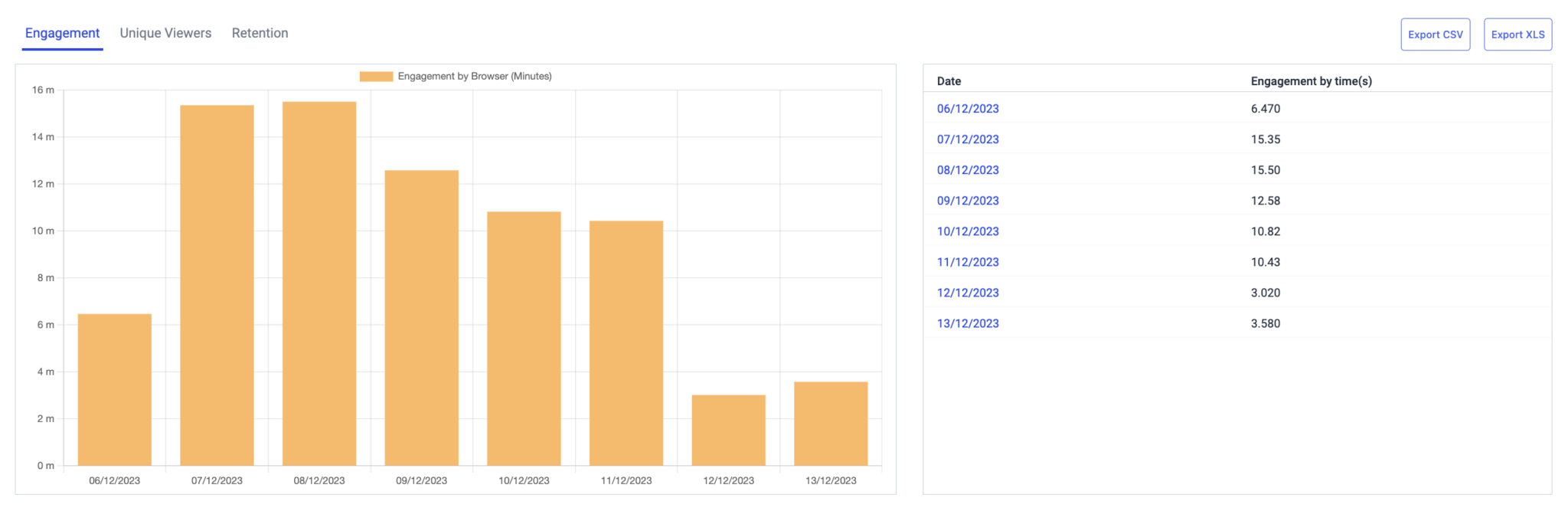This screenshot has height=511, width=1568.
Task: Click the 10.43 engagement value
Action: (x=1266, y=262)
